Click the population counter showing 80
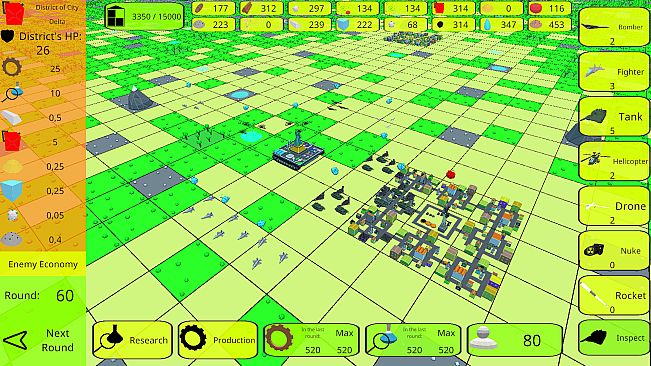Image resolution: width=651 pixels, height=366 pixels. (x=515, y=340)
